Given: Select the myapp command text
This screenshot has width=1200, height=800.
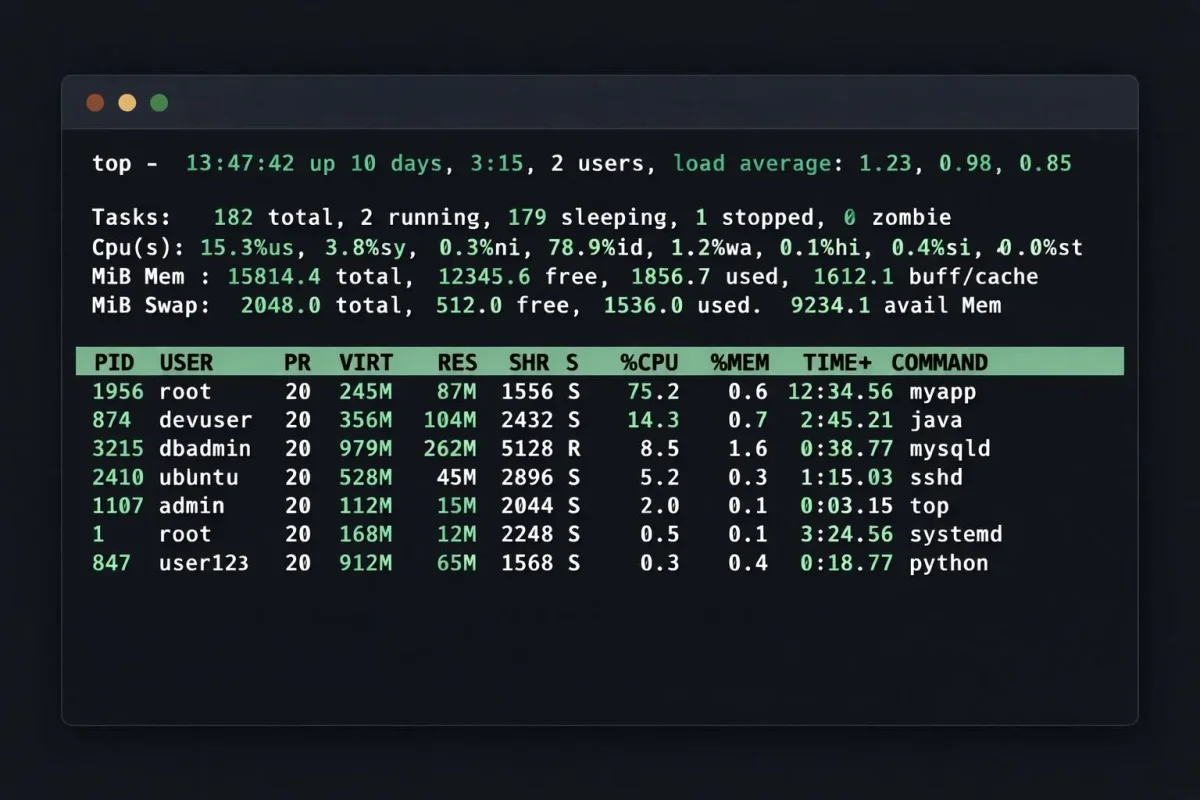Looking at the screenshot, I should click(x=942, y=392).
